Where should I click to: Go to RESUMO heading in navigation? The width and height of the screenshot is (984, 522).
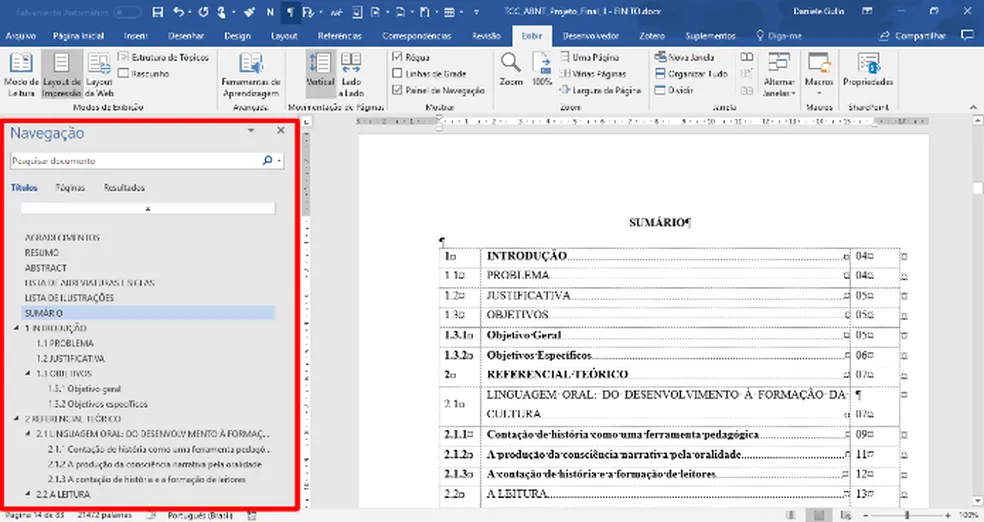[x=42, y=253]
